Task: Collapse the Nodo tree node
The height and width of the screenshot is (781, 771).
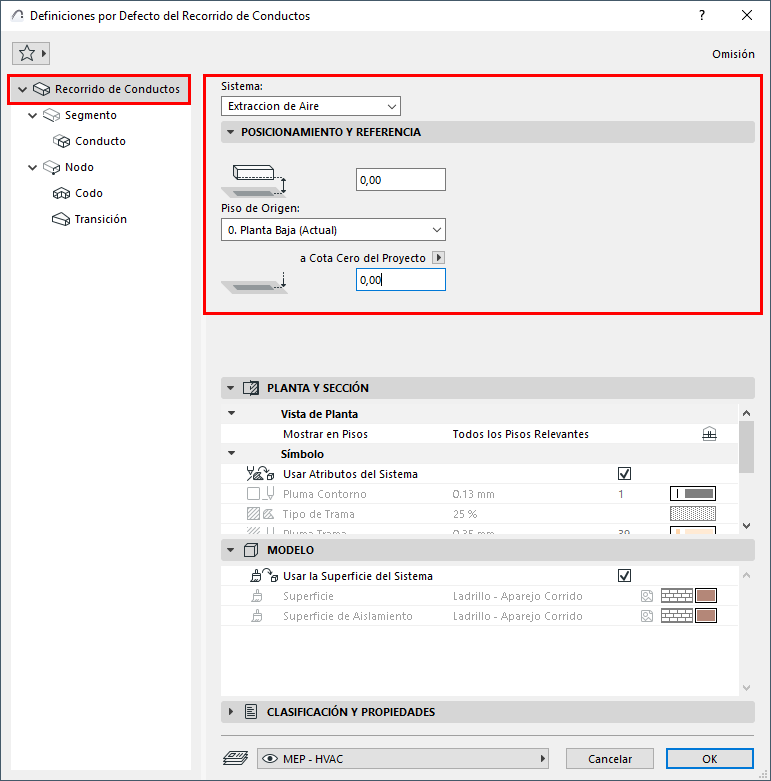Action: (x=32, y=167)
